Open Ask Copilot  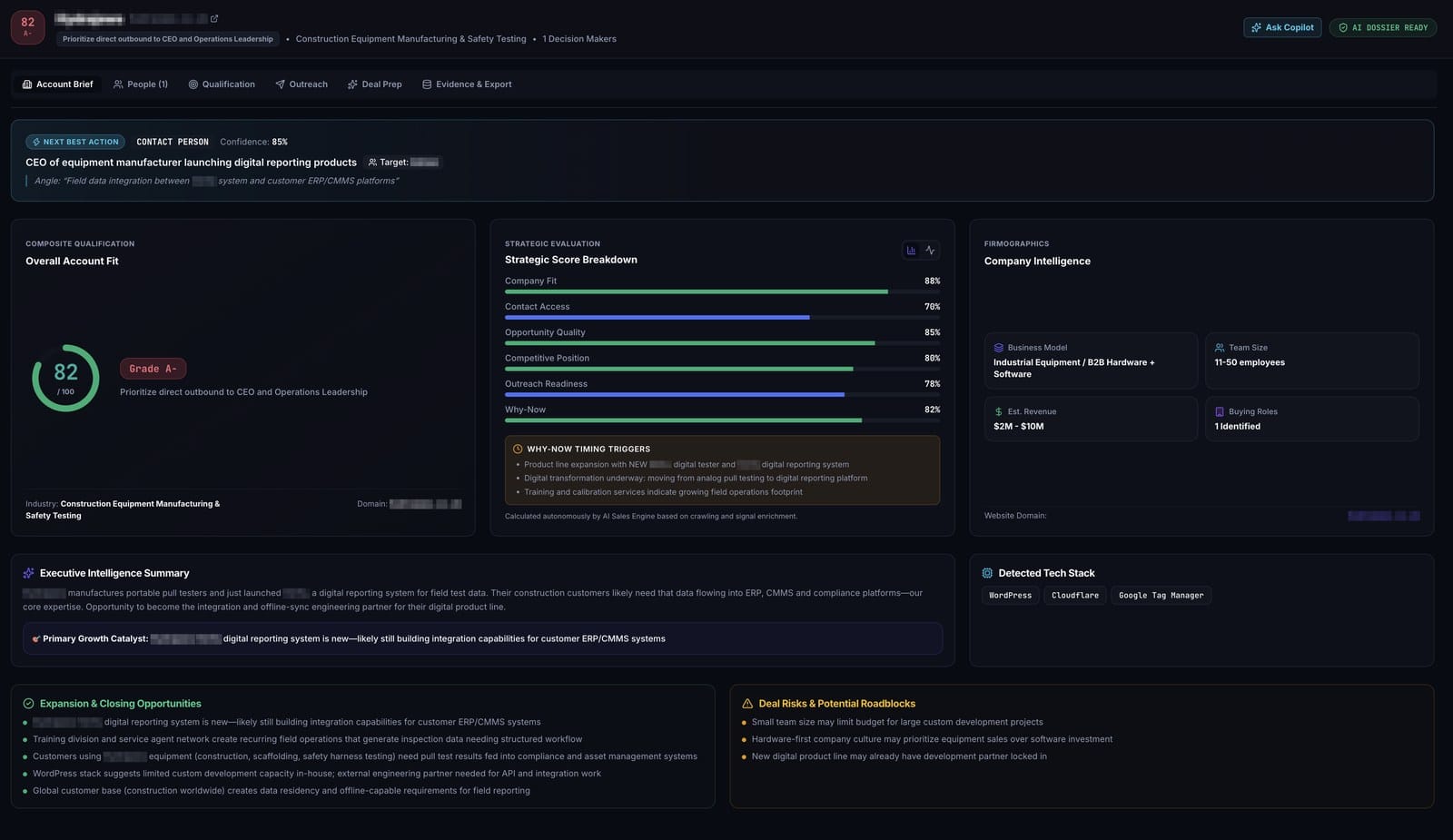coord(1282,27)
